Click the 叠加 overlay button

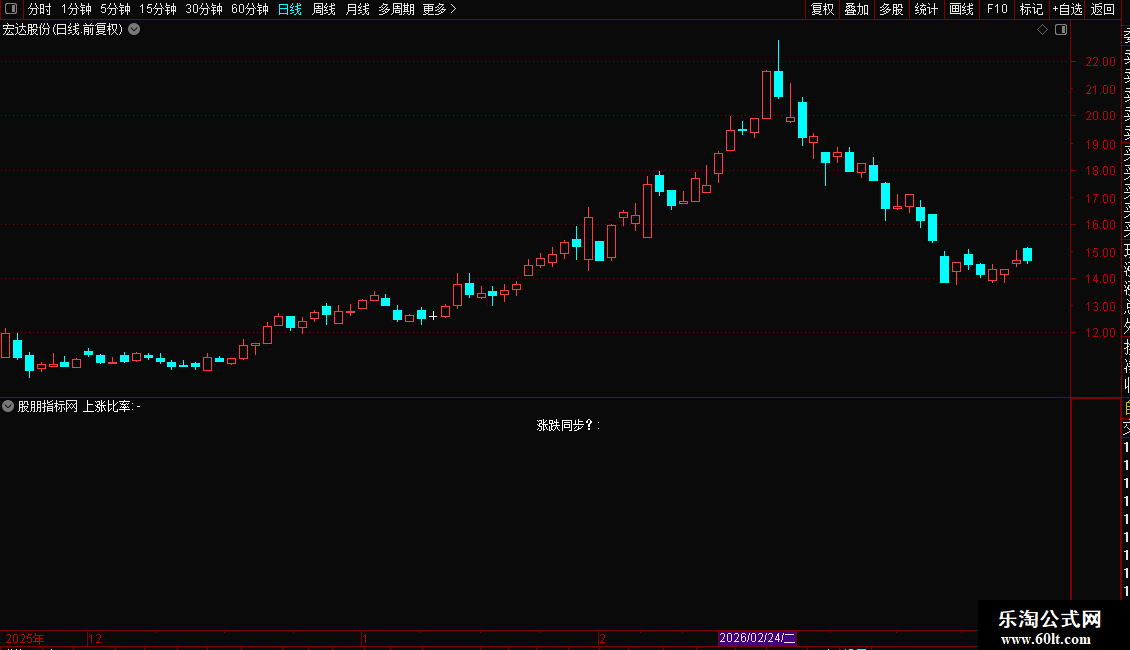tap(857, 9)
